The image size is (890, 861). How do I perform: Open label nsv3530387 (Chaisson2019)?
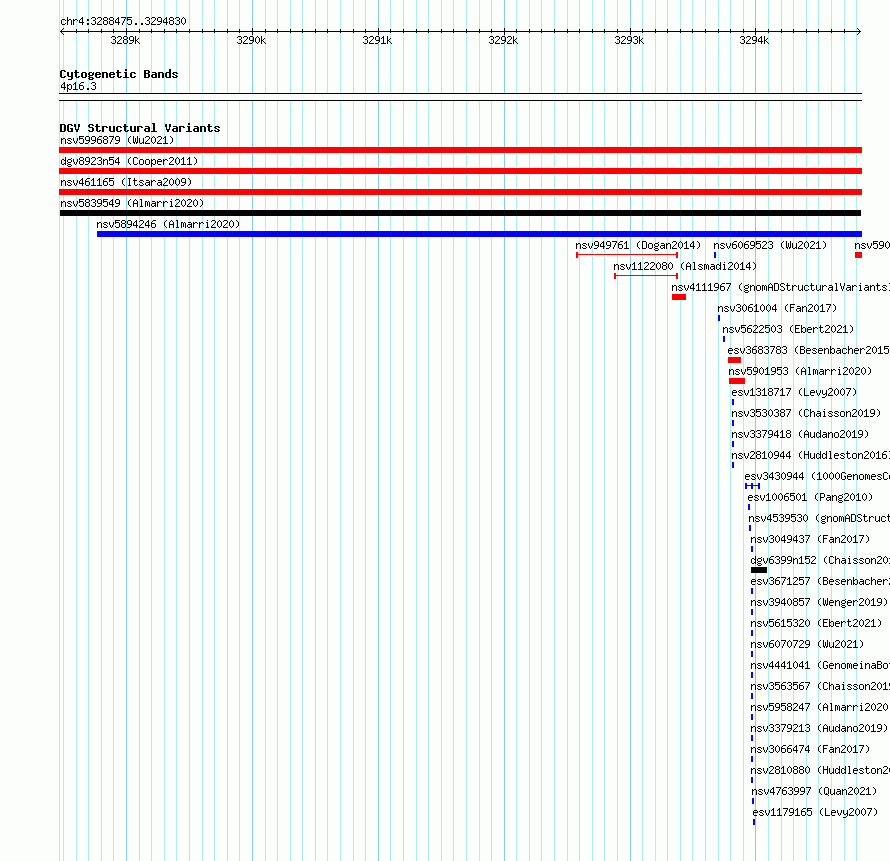806,413
